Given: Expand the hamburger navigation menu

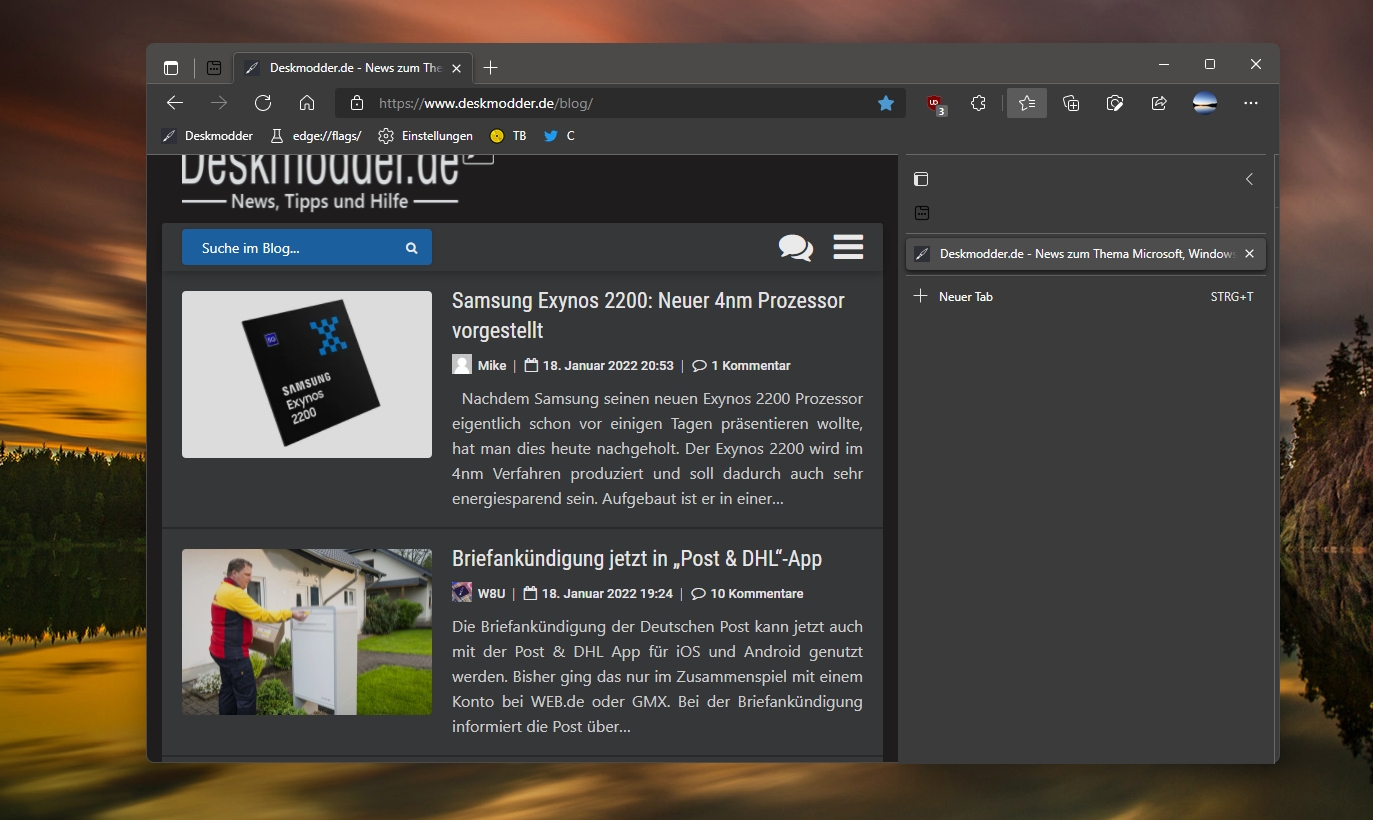Looking at the screenshot, I should coord(848,247).
